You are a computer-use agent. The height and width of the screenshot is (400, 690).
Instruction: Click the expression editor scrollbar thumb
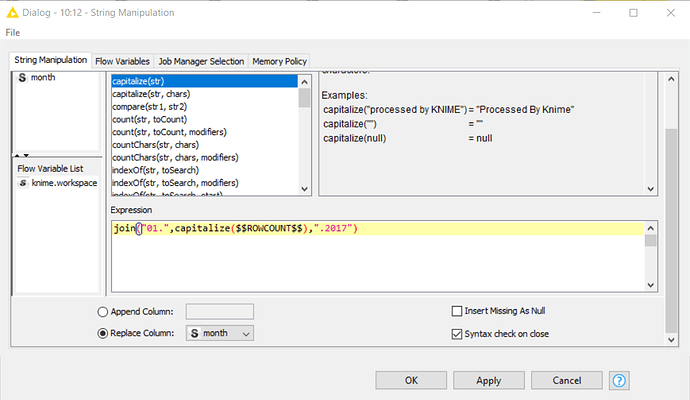pos(651,241)
